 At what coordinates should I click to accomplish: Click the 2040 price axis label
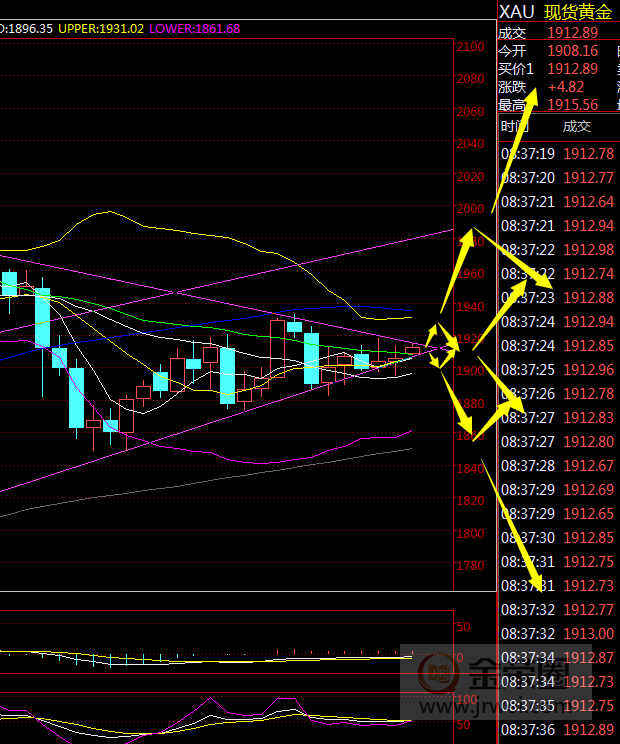469,145
